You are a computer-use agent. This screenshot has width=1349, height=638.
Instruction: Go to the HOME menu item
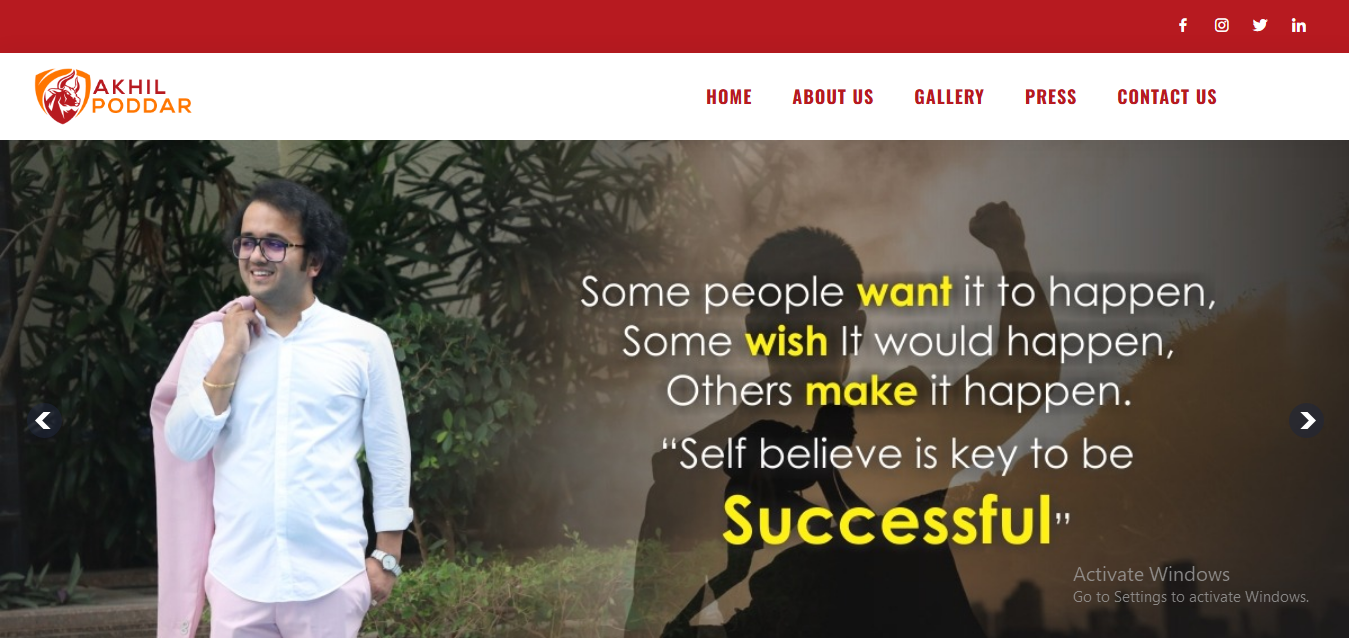729,97
